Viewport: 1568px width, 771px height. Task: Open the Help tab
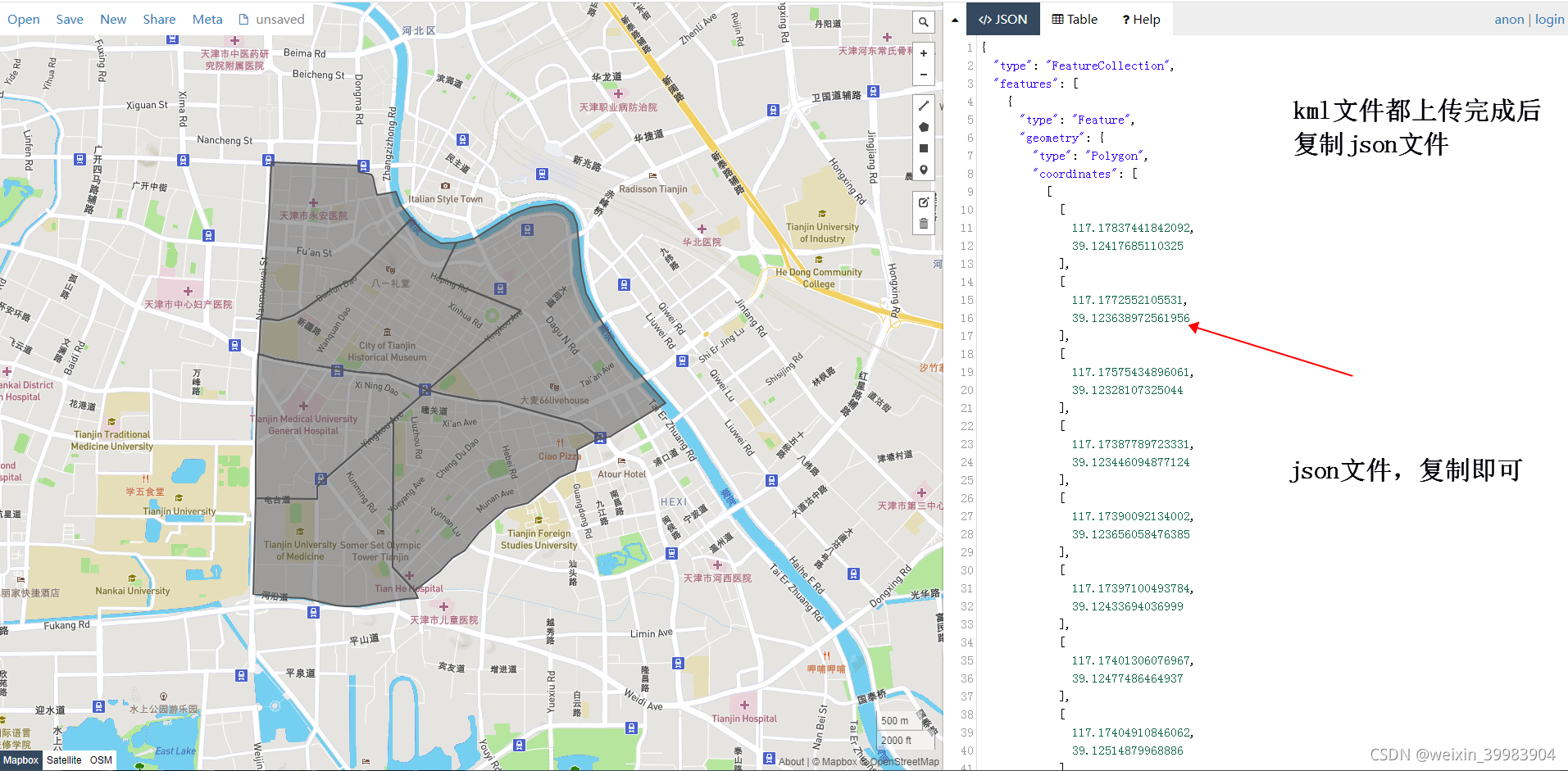tap(1141, 19)
